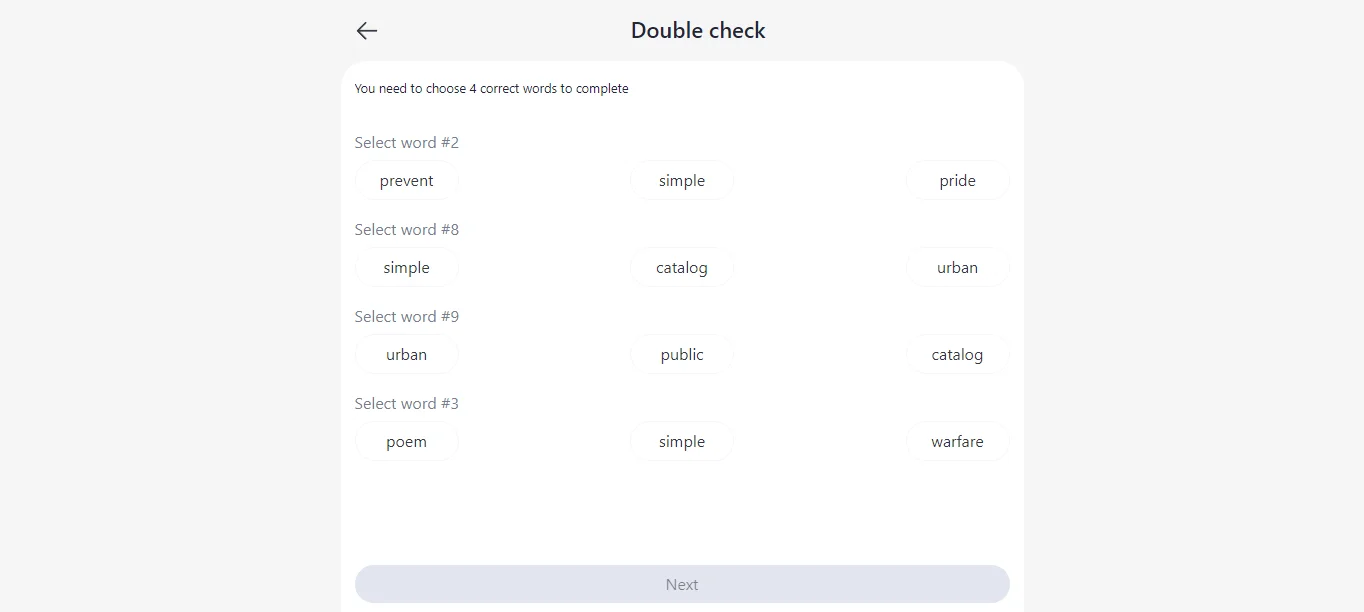1364x612 pixels.
Task: Click the "Select word #2" label
Action: 406,143
